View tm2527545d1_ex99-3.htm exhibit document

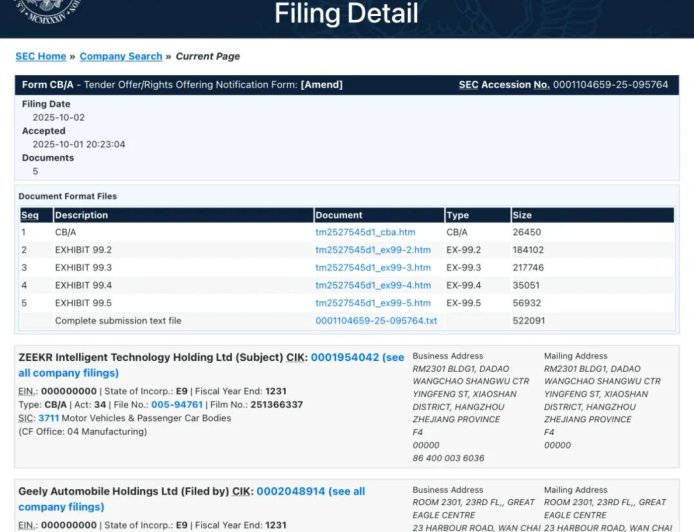tap(373, 268)
